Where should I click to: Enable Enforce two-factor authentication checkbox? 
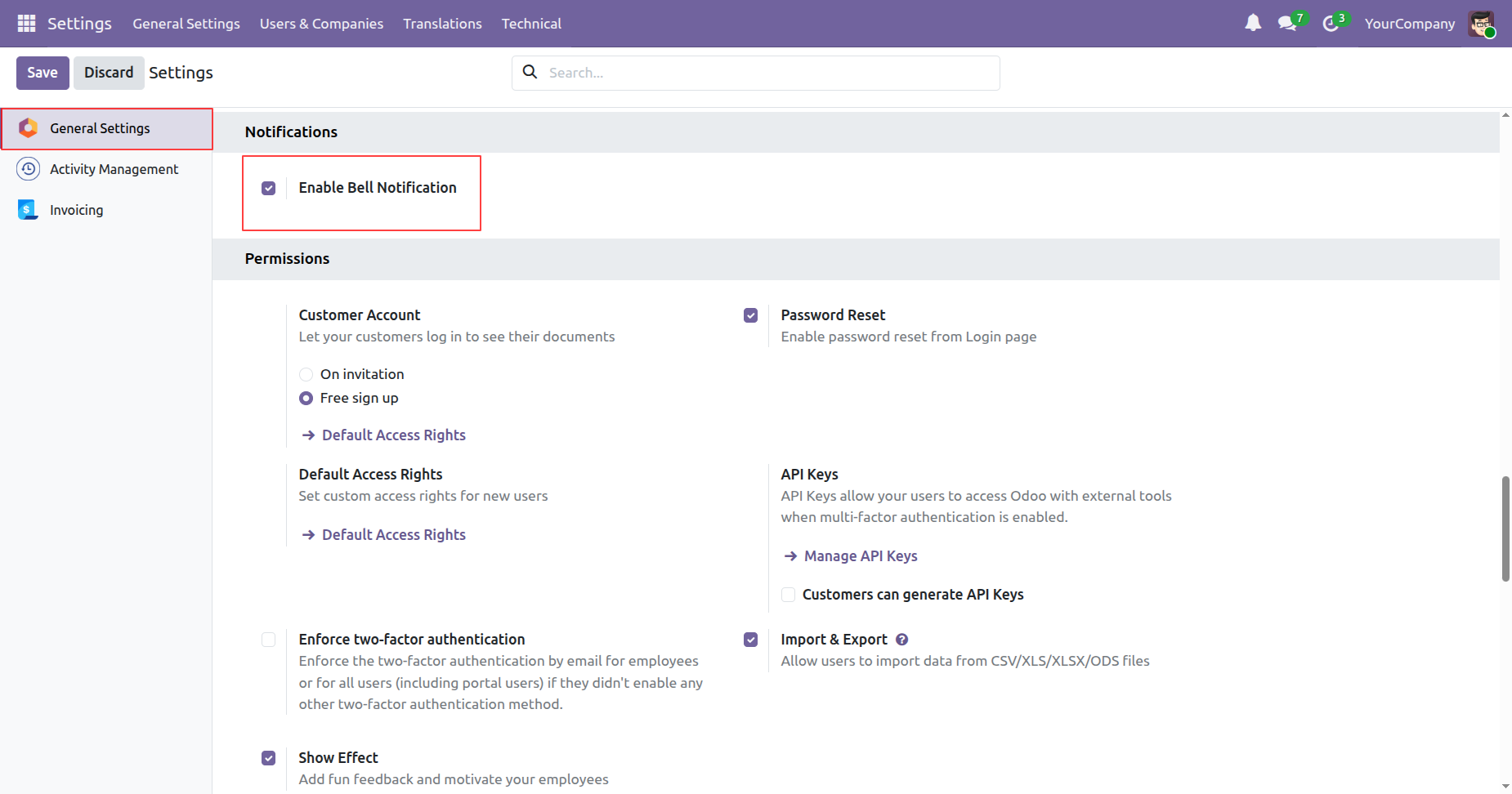click(x=268, y=640)
